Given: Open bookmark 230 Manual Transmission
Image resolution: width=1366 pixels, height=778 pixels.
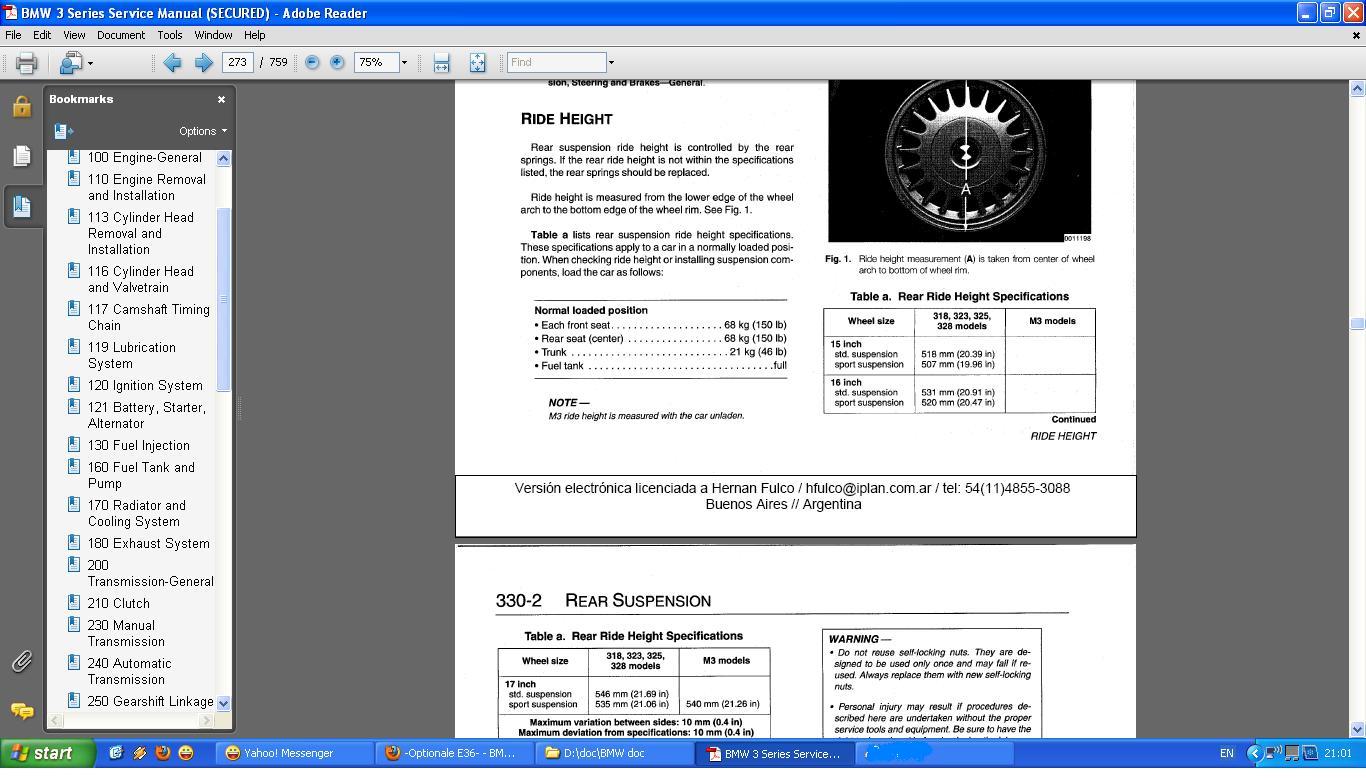Looking at the screenshot, I should coord(126,633).
